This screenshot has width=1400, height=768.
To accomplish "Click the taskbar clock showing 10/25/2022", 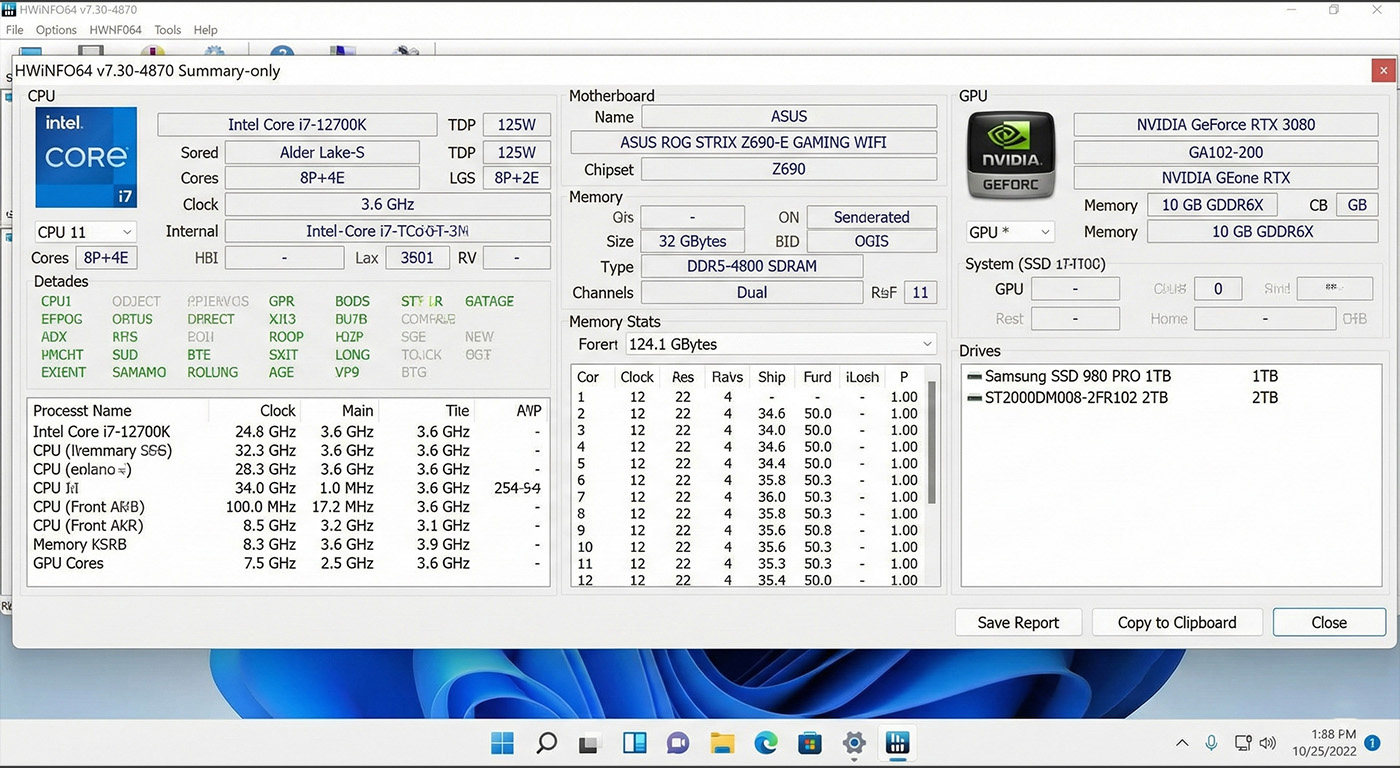I will [x=1322, y=743].
